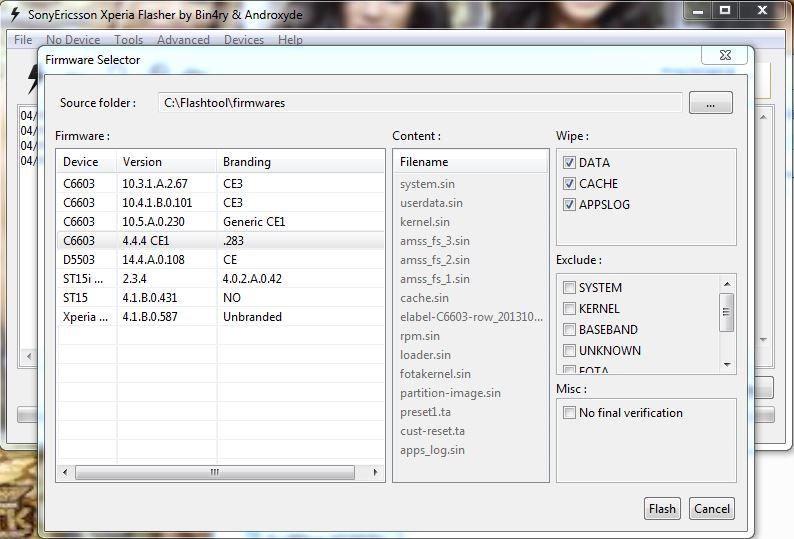Viewport: 794px width, 539px height.
Task: Select ST15 firmware 4.1.B.0.431
Action: coord(221,298)
